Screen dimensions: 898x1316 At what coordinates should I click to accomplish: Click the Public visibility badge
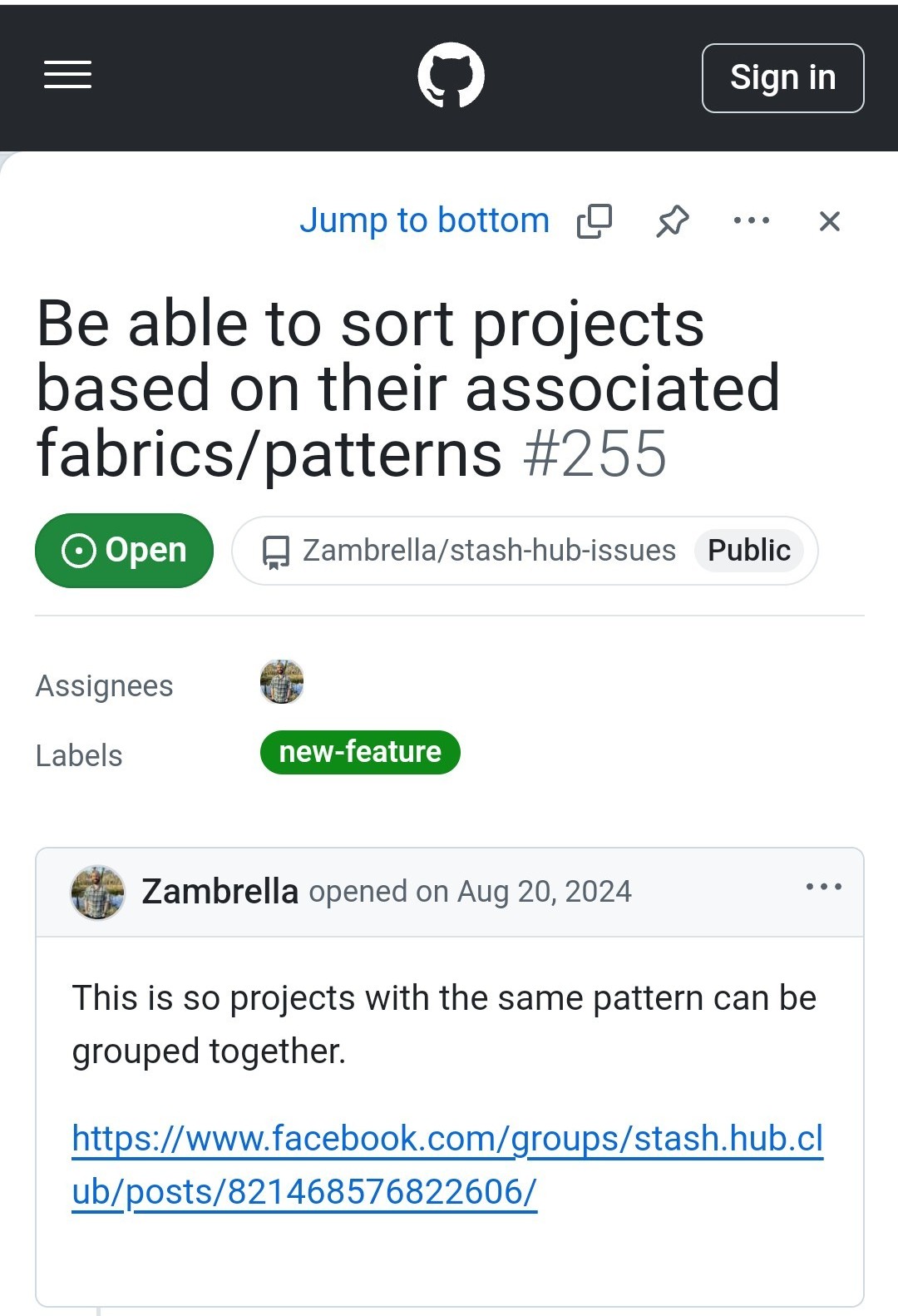[748, 551]
